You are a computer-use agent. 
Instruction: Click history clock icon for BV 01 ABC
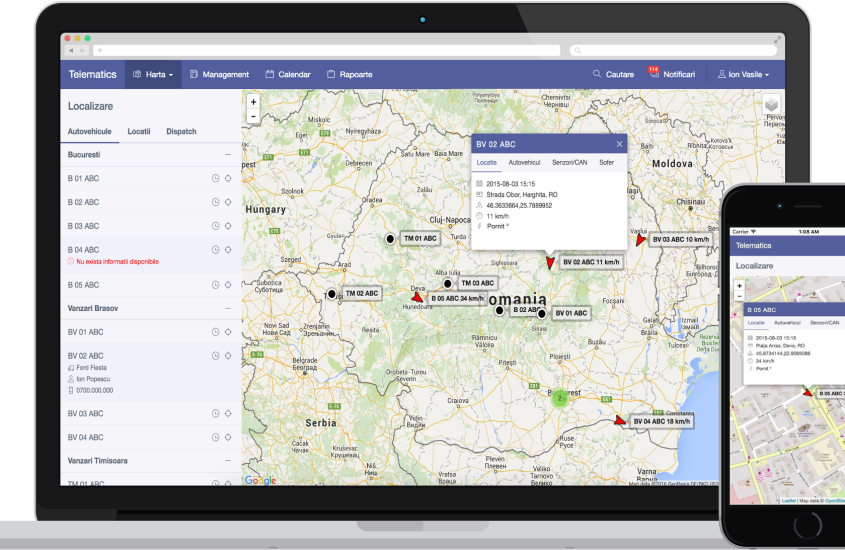216,332
